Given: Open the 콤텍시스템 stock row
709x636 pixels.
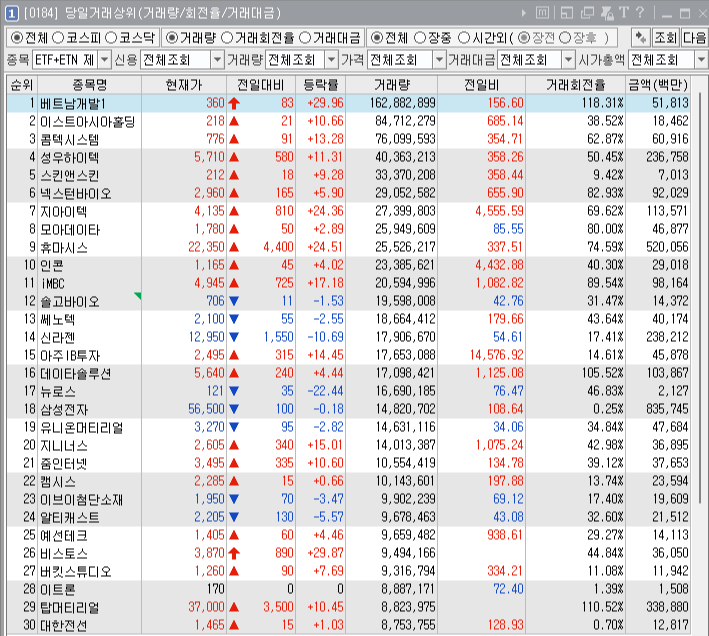Looking at the screenshot, I should coord(348,139).
